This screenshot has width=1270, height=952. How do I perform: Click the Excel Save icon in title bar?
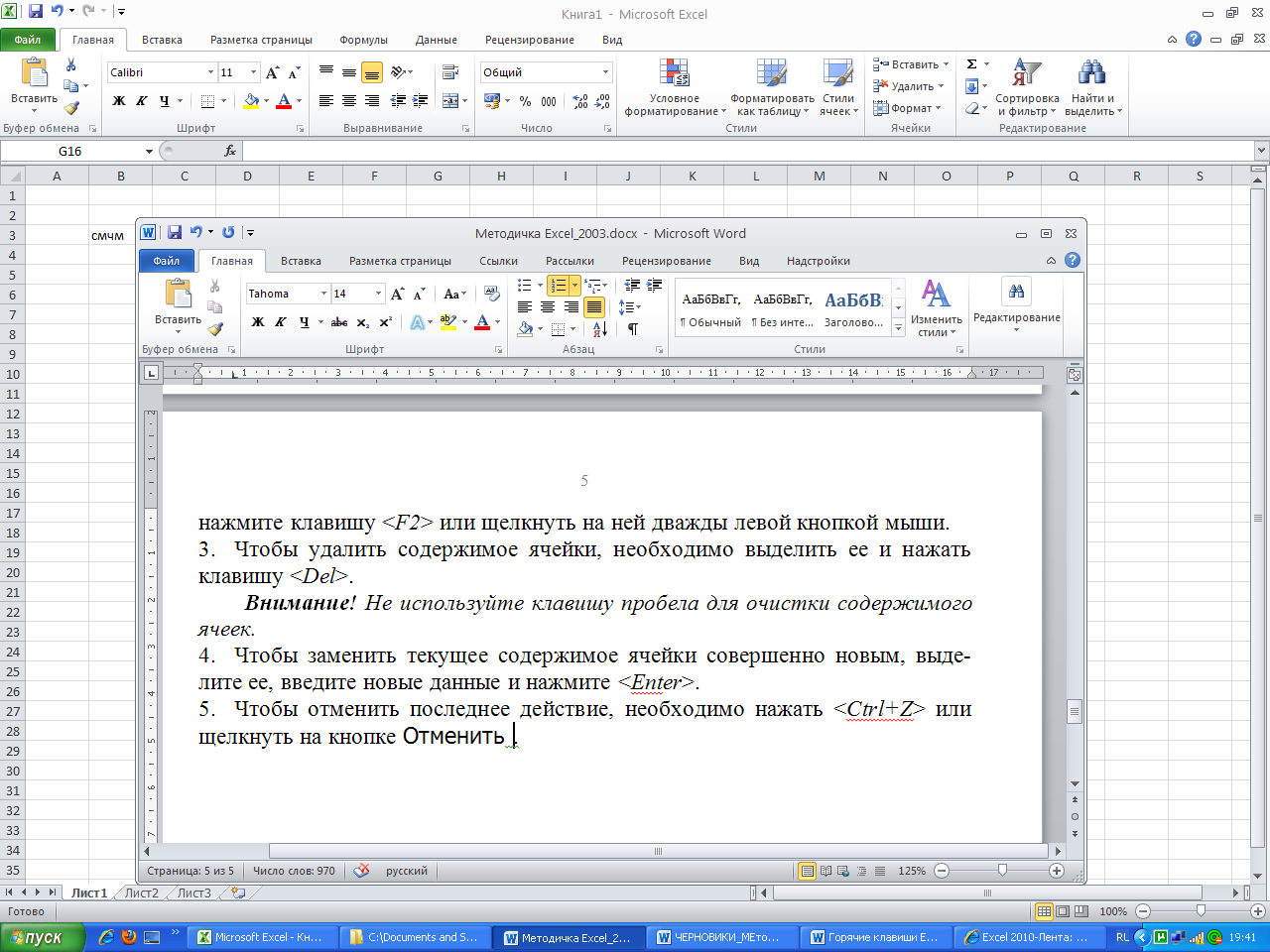click(x=36, y=12)
